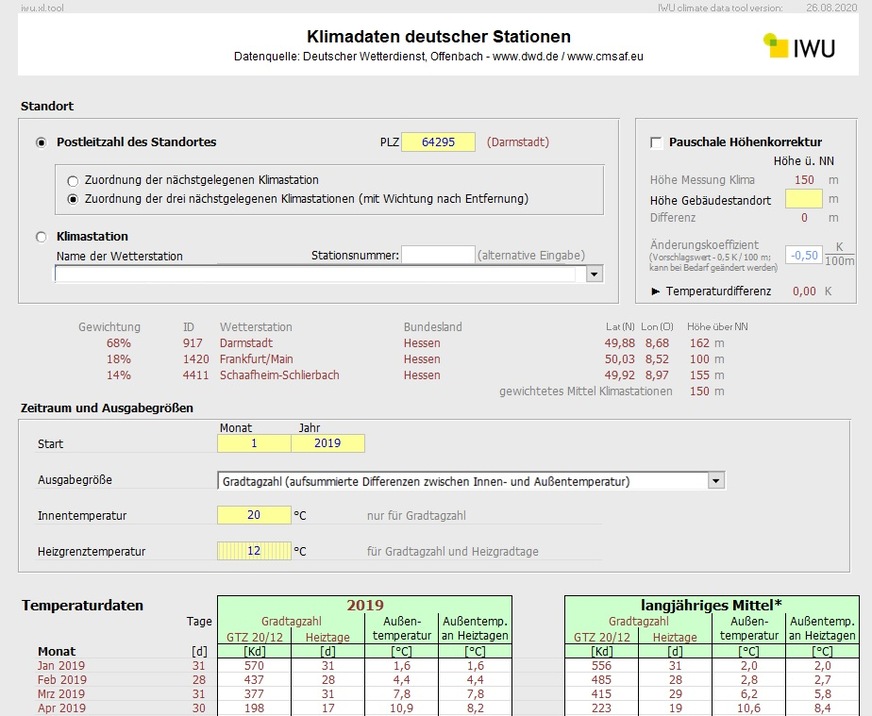Select the Klimastation radio option

41,237
